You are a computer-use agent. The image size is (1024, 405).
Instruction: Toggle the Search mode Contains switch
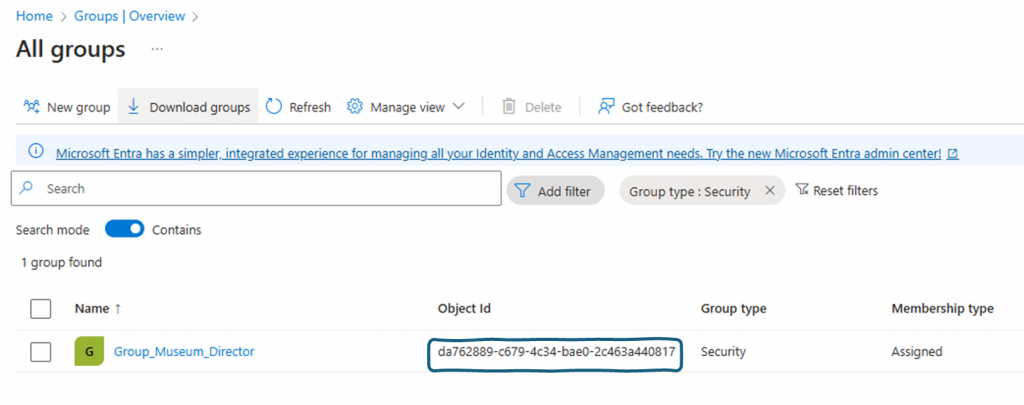click(125, 230)
